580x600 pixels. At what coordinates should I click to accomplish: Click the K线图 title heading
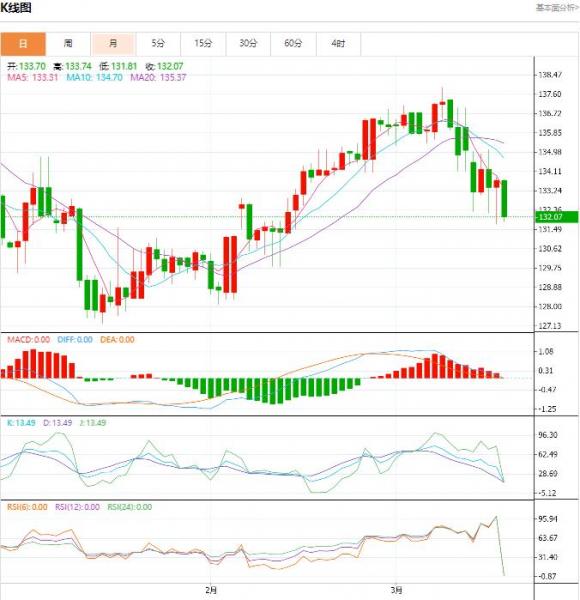click(x=16, y=8)
